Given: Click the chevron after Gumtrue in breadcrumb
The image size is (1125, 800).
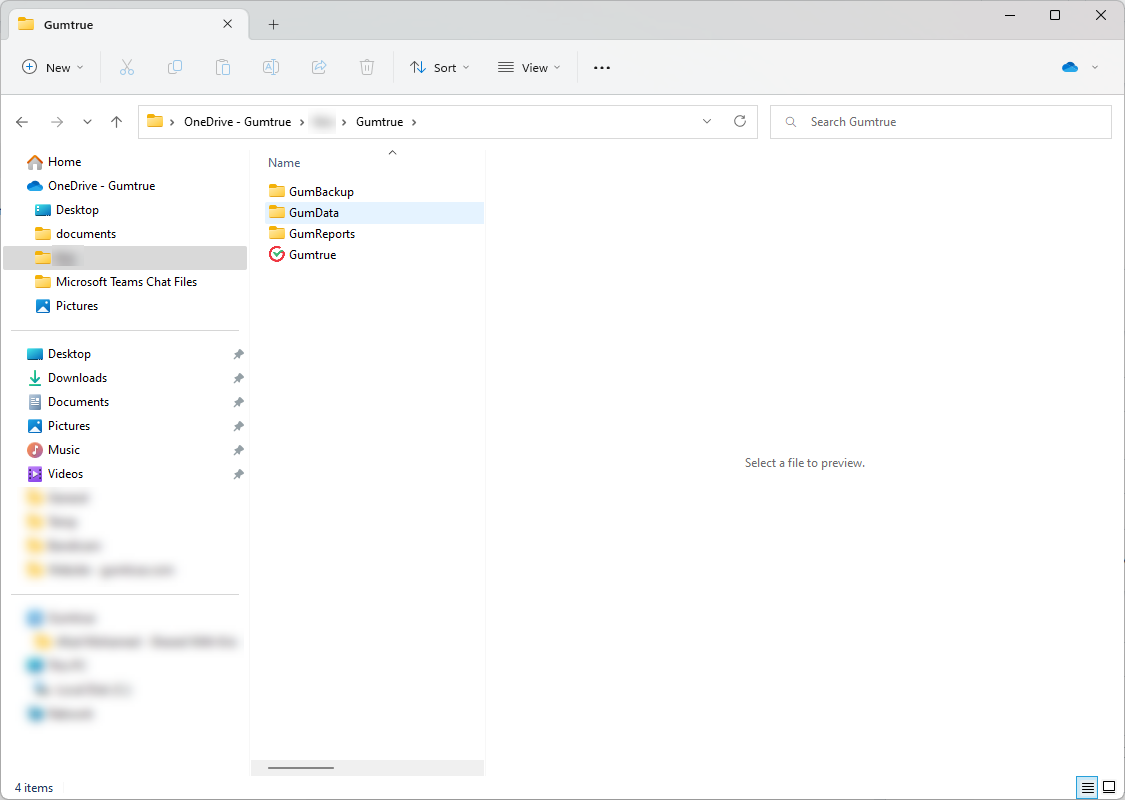Looking at the screenshot, I should (x=414, y=122).
